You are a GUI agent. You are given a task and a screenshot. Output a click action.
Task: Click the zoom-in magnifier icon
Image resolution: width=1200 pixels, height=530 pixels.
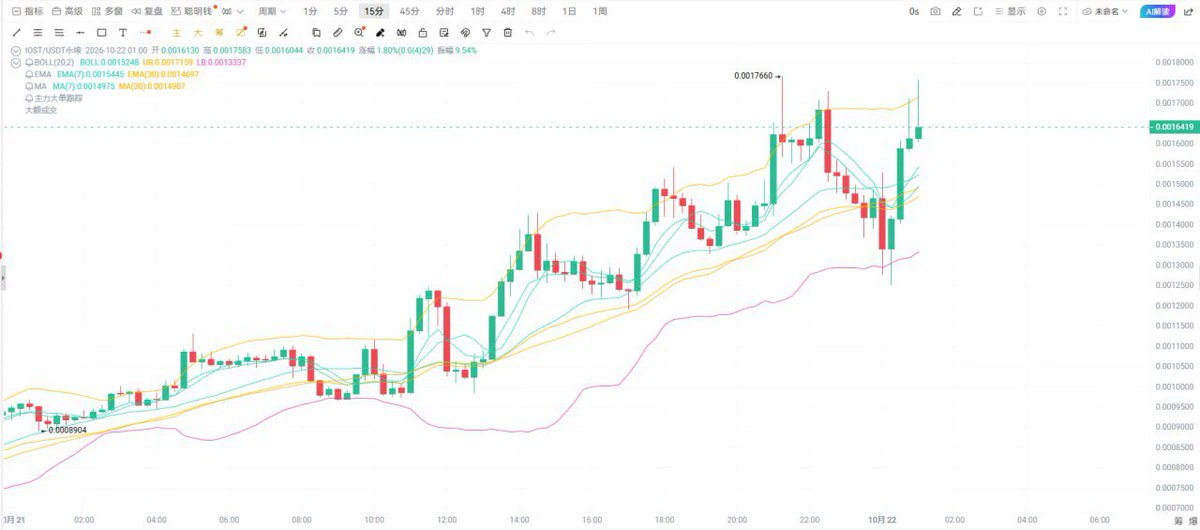[x=359, y=33]
